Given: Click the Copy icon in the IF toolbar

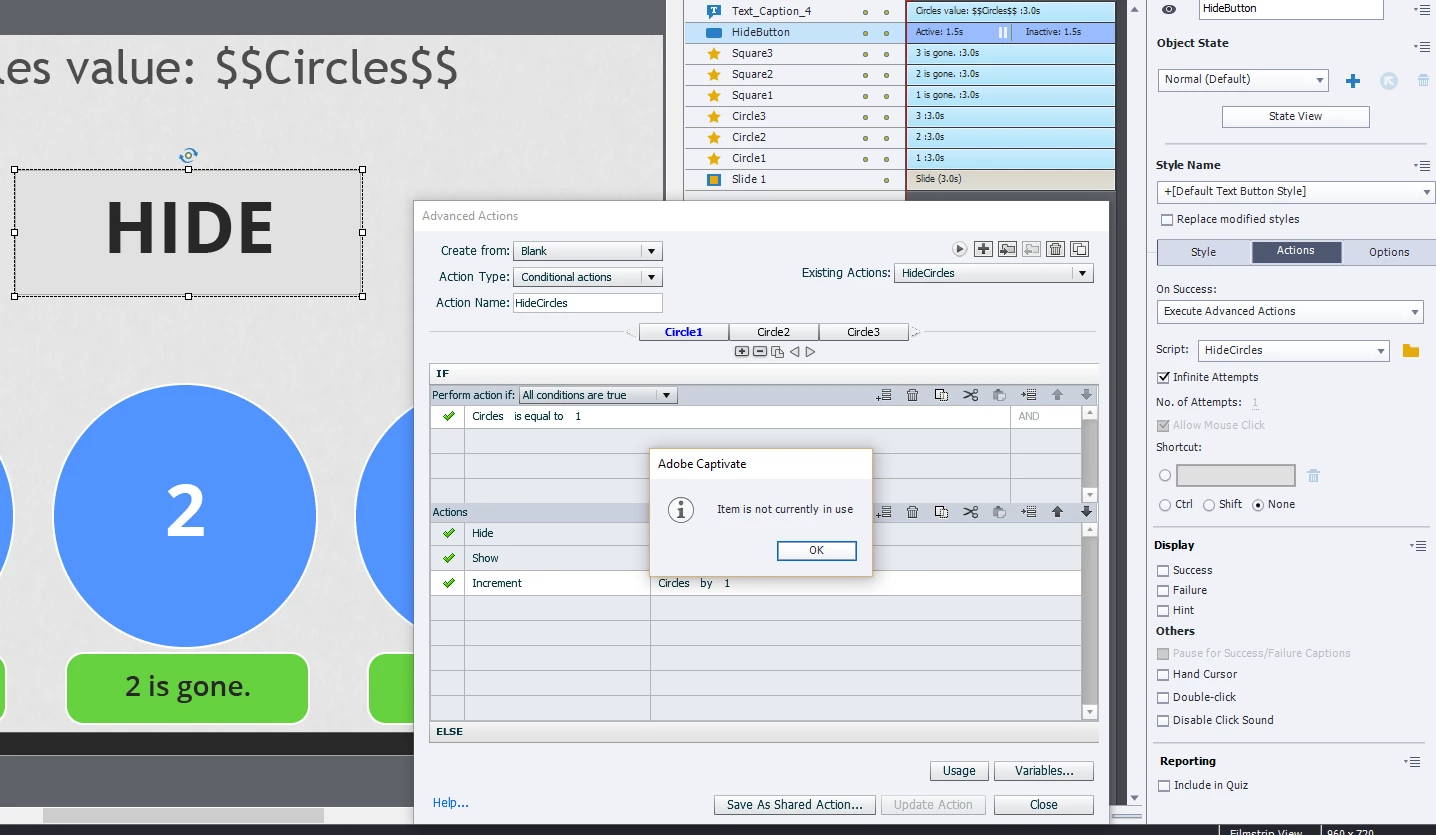Looking at the screenshot, I should [x=941, y=395].
